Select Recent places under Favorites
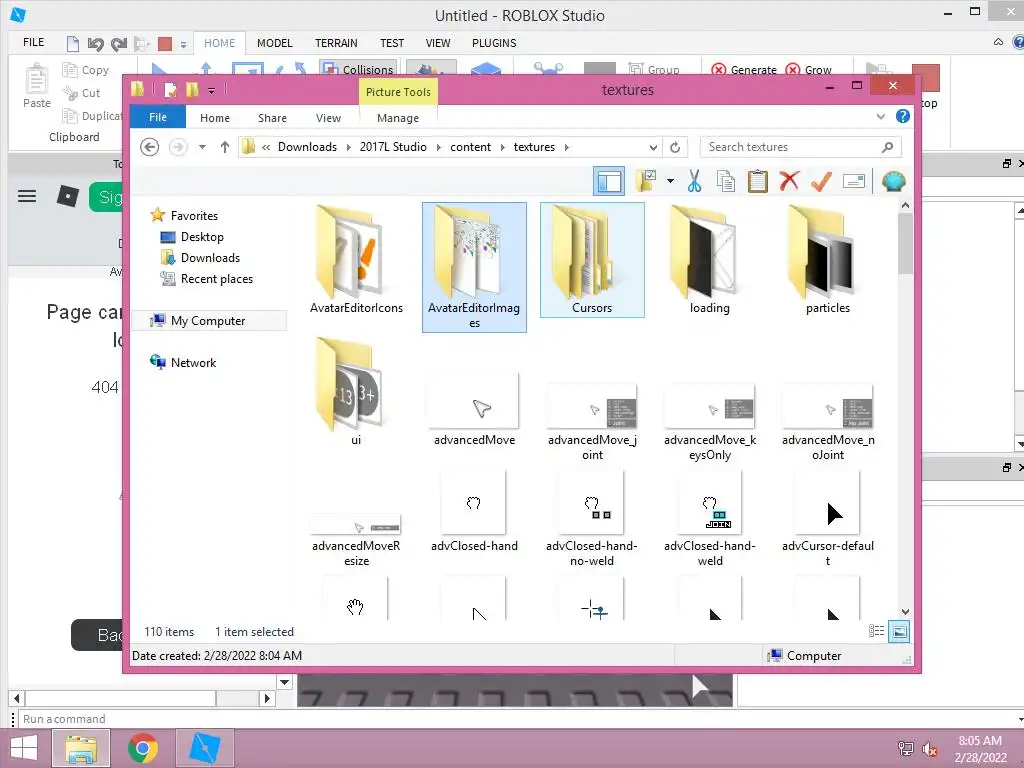Screen dimensions: 1024x768 (x=217, y=279)
